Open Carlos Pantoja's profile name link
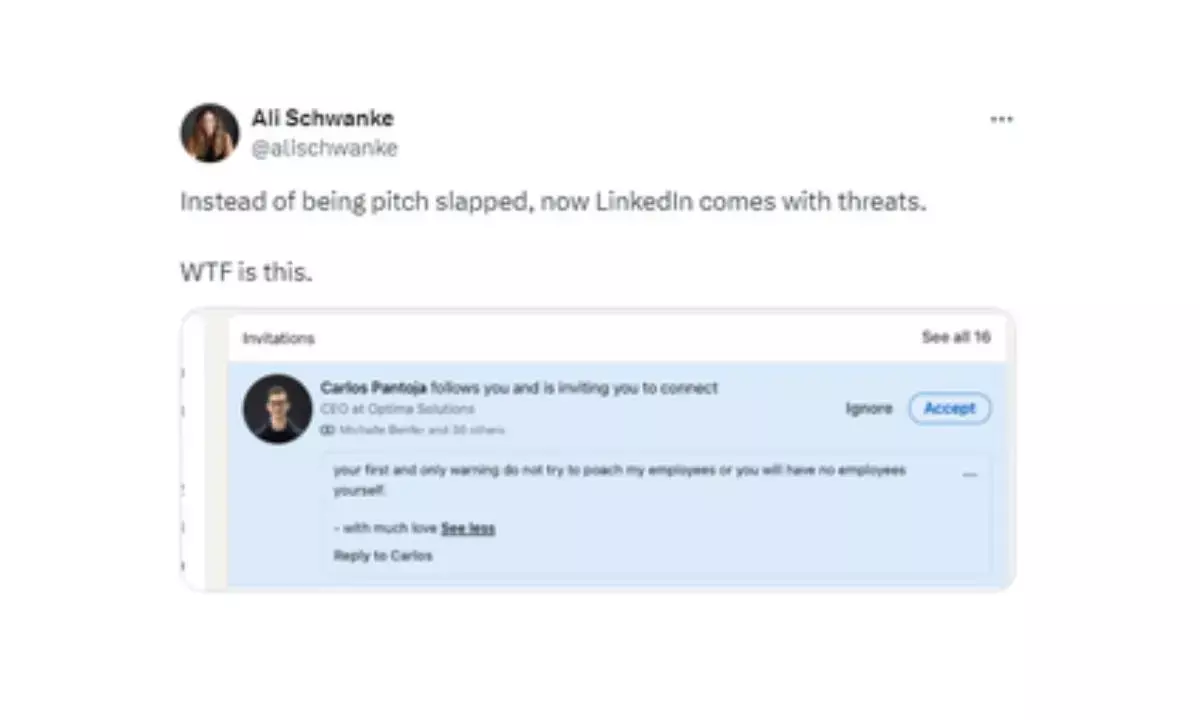Screen dimensions: 1200x720 [x=373, y=388]
